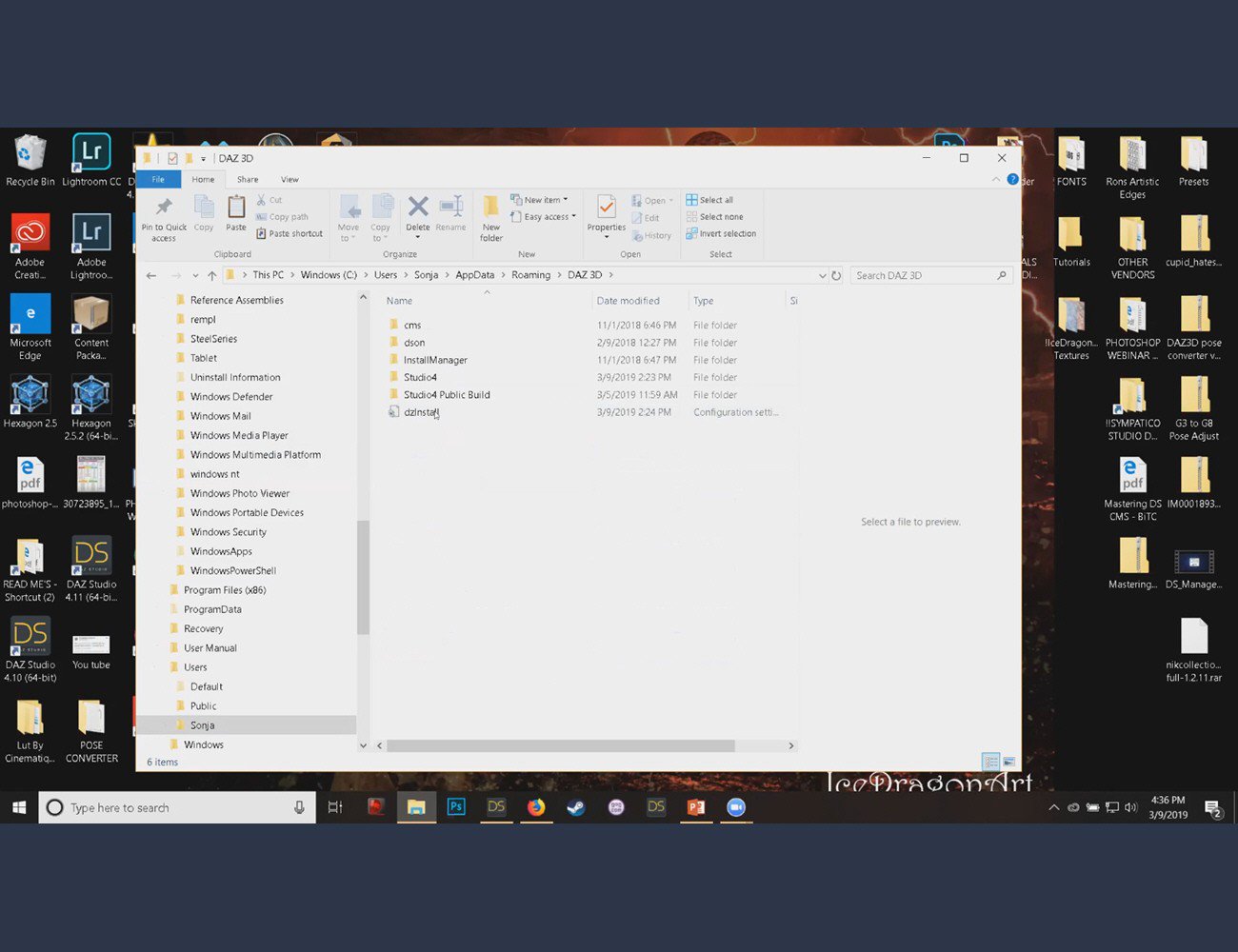
Task: Select the Lightroom CC desktop icon
Action: point(91,160)
